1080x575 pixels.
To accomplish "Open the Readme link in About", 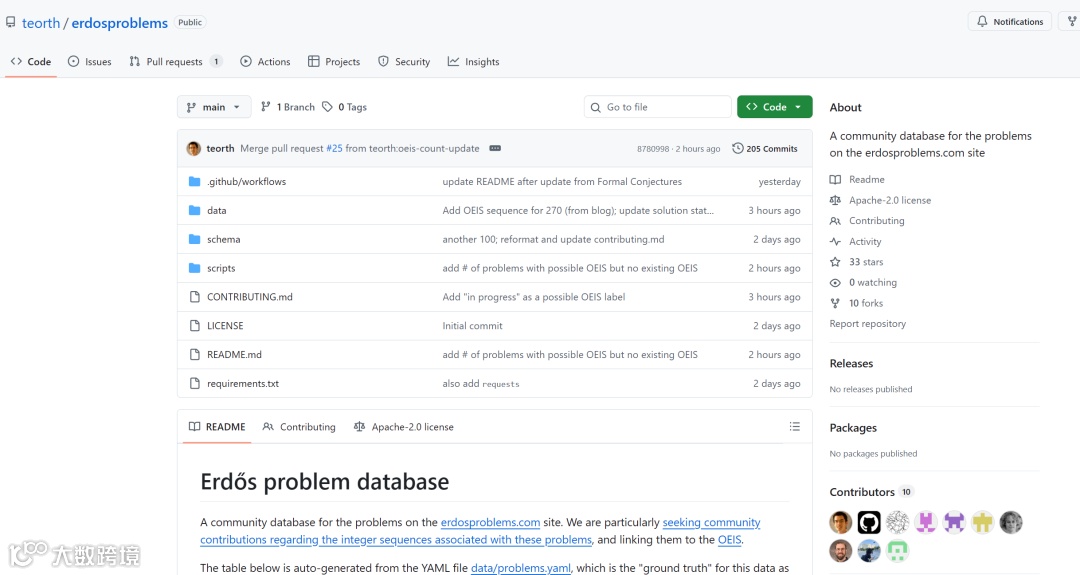I will (x=858, y=179).
